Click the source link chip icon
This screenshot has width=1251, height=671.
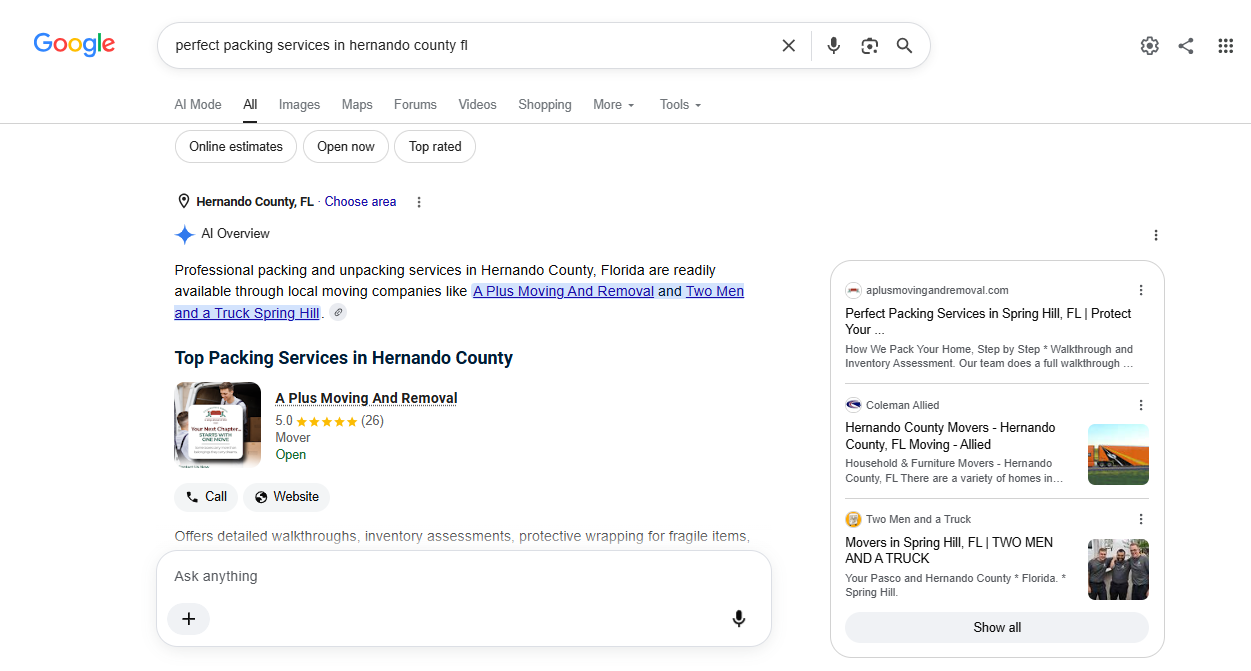click(x=339, y=313)
